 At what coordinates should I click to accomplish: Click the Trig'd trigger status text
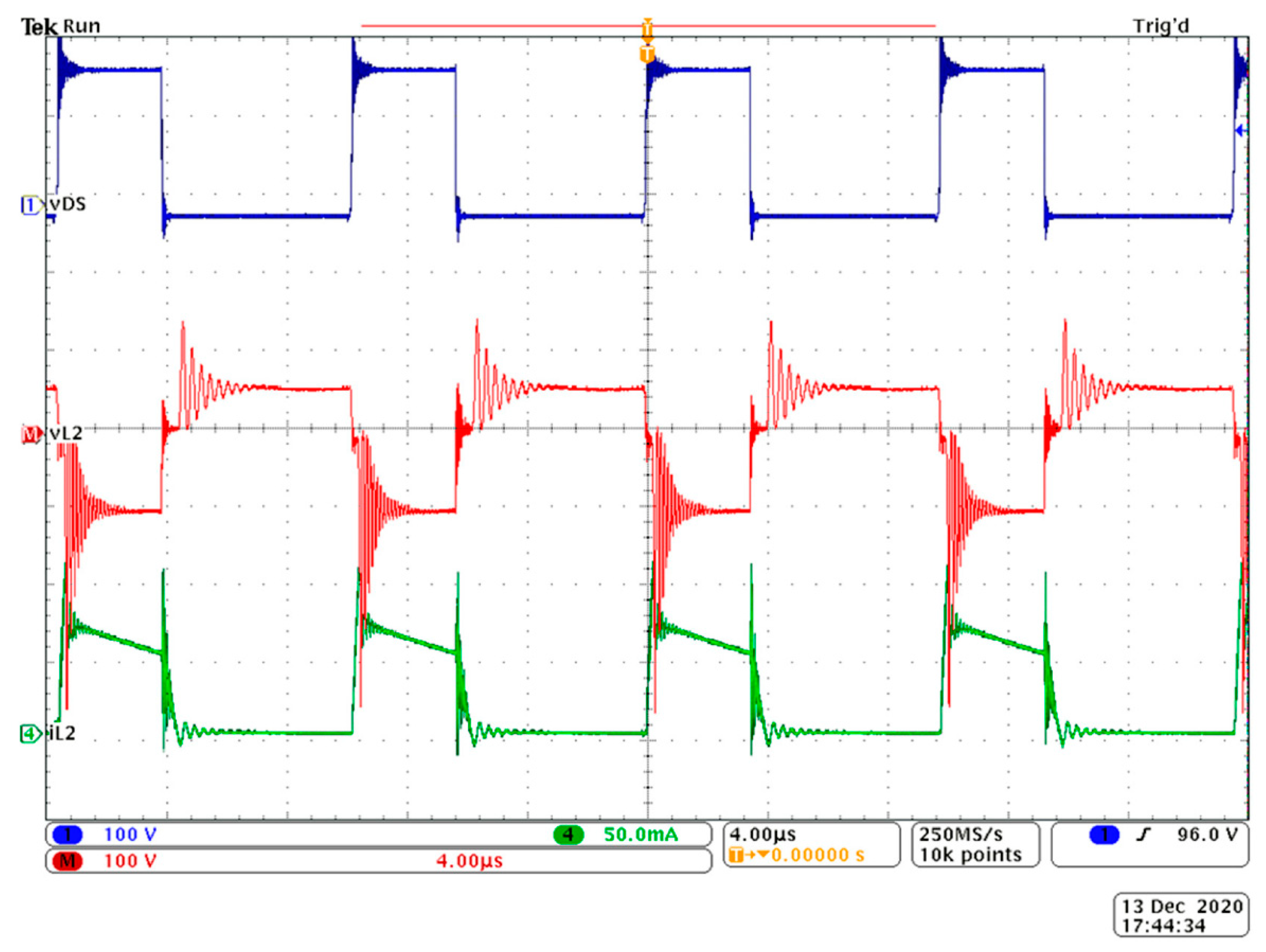coord(1161,26)
